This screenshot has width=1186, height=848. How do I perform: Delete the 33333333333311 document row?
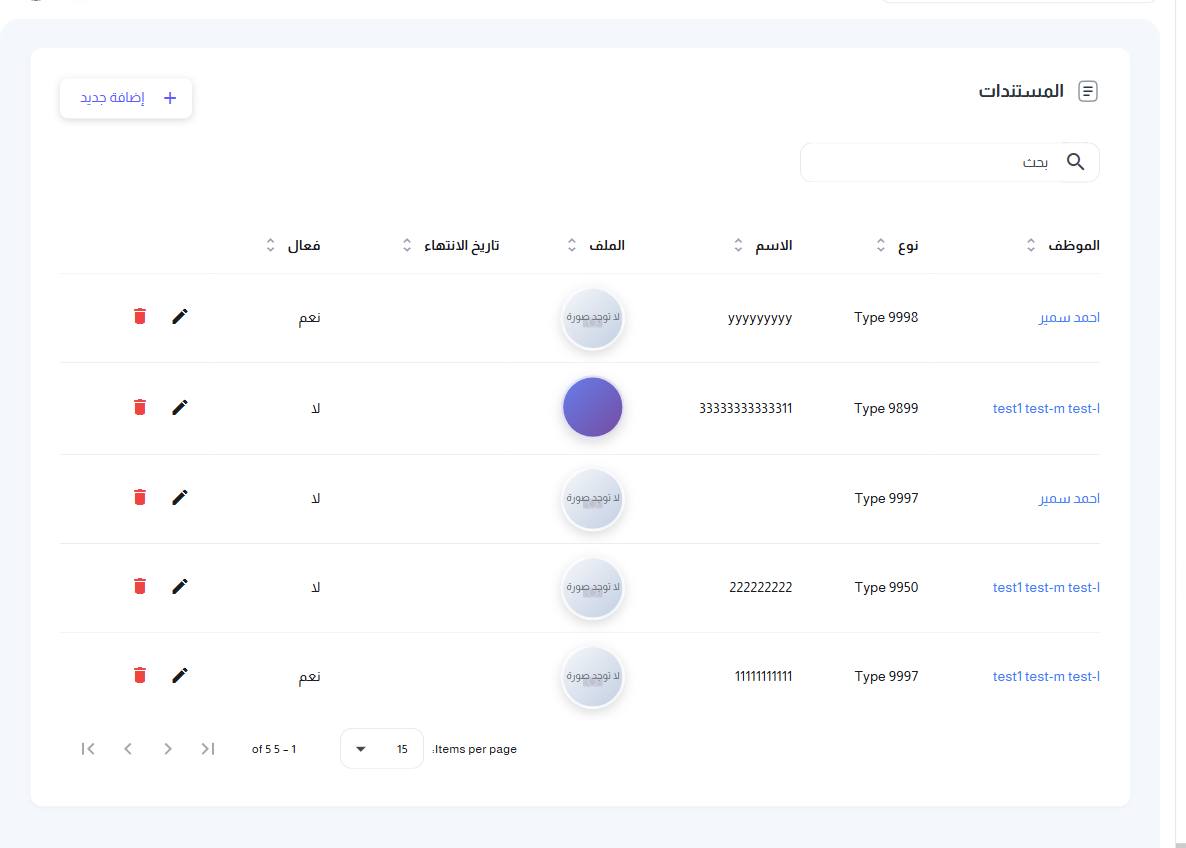pyautogui.click(x=140, y=407)
